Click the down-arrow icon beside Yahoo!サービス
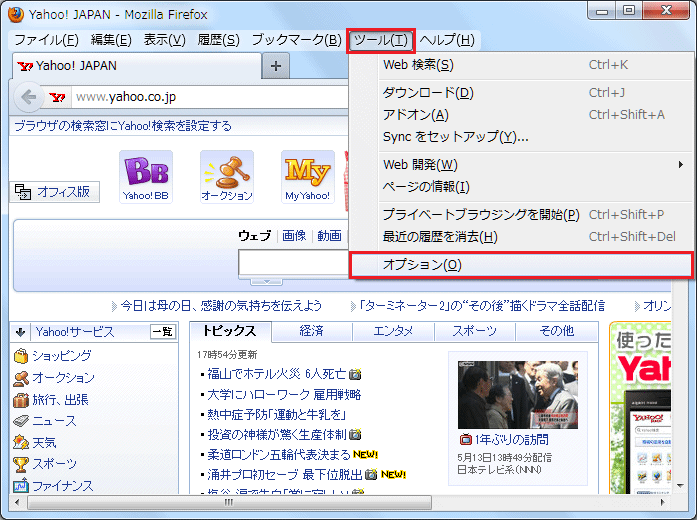The height and width of the screenshot is (520, 697). coord(20,332)
